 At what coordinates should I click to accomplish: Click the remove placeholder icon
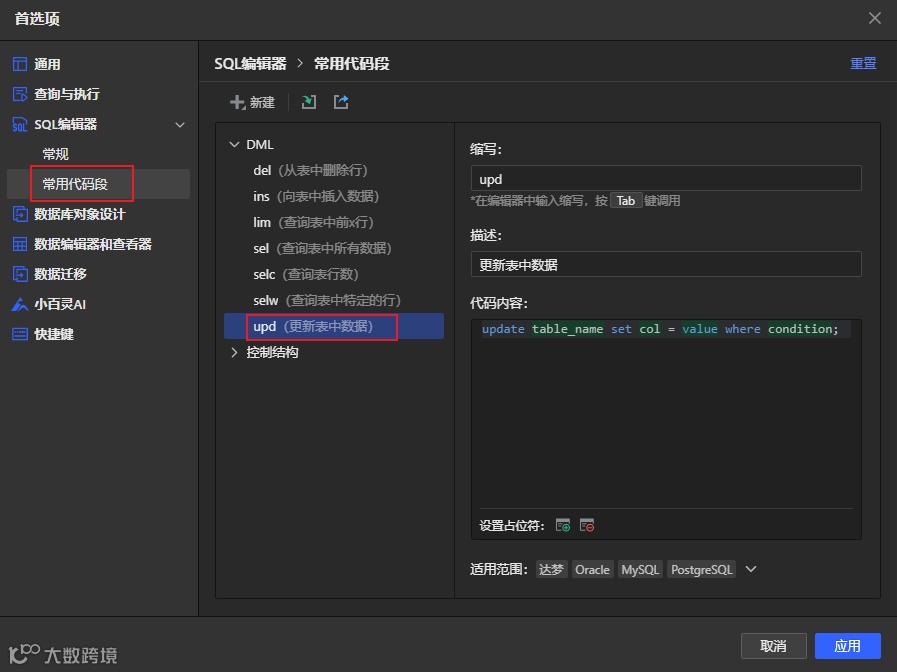(587, 525)
